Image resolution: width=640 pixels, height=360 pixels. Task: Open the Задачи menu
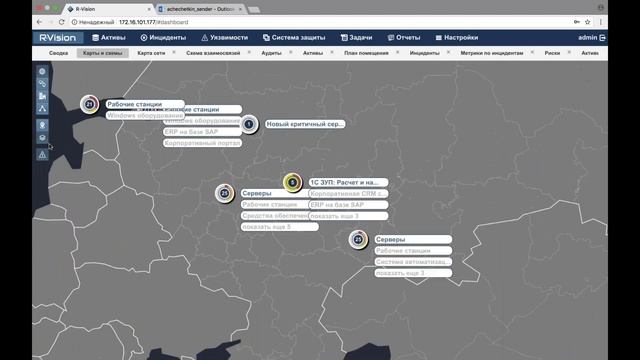[356, 38]
